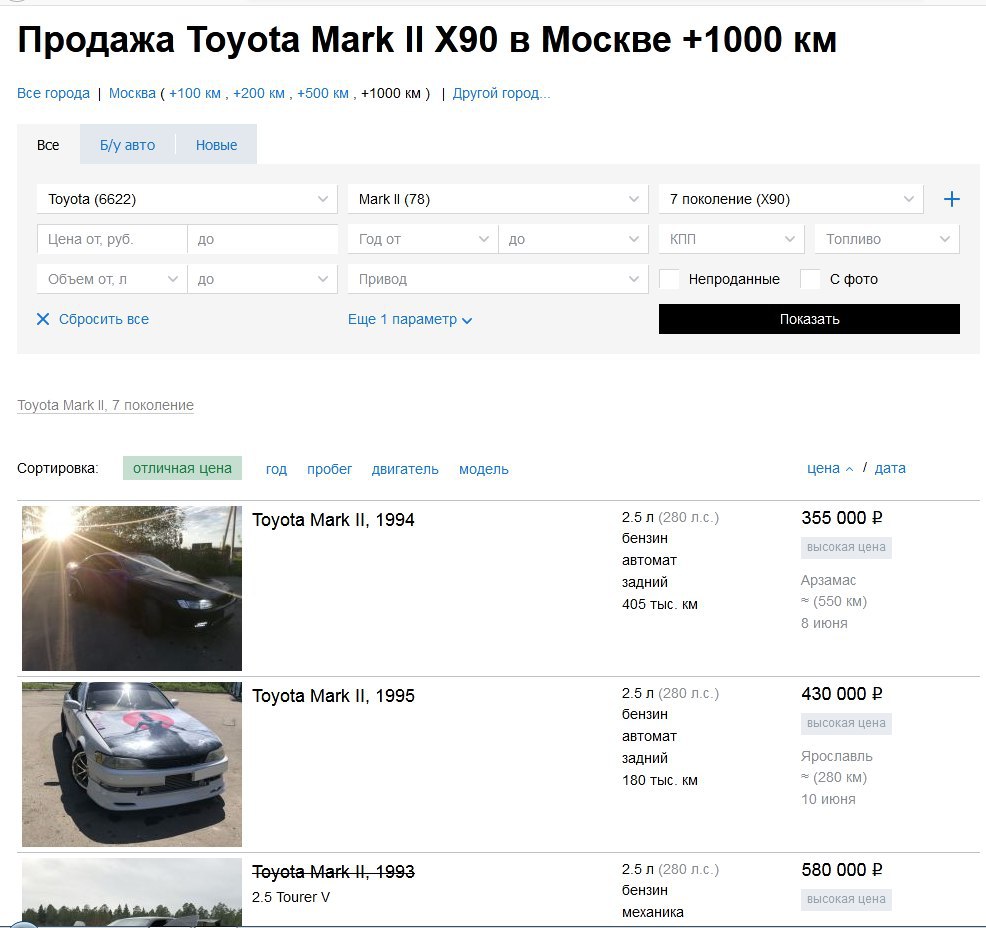Click the 405 тыс. км mileage
This screenshot has height=928, width=986.
(x=660, y=604)
